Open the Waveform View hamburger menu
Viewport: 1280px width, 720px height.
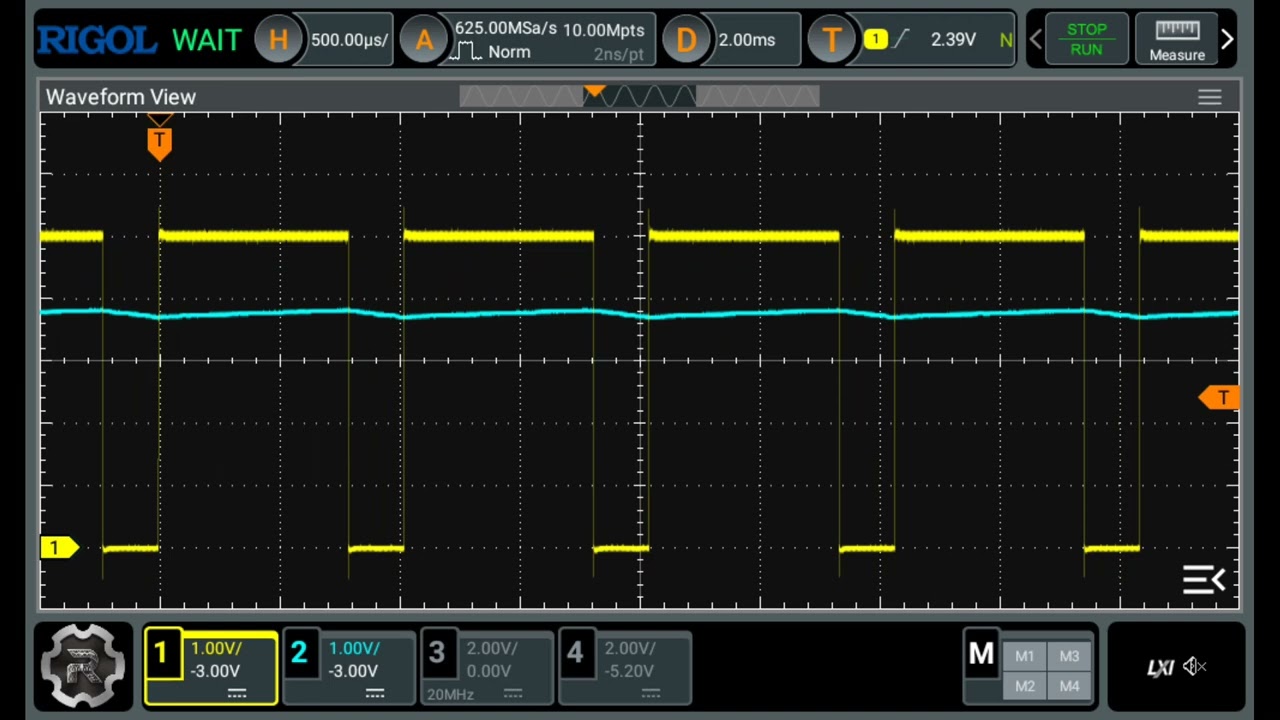(x=1210, y=97)
